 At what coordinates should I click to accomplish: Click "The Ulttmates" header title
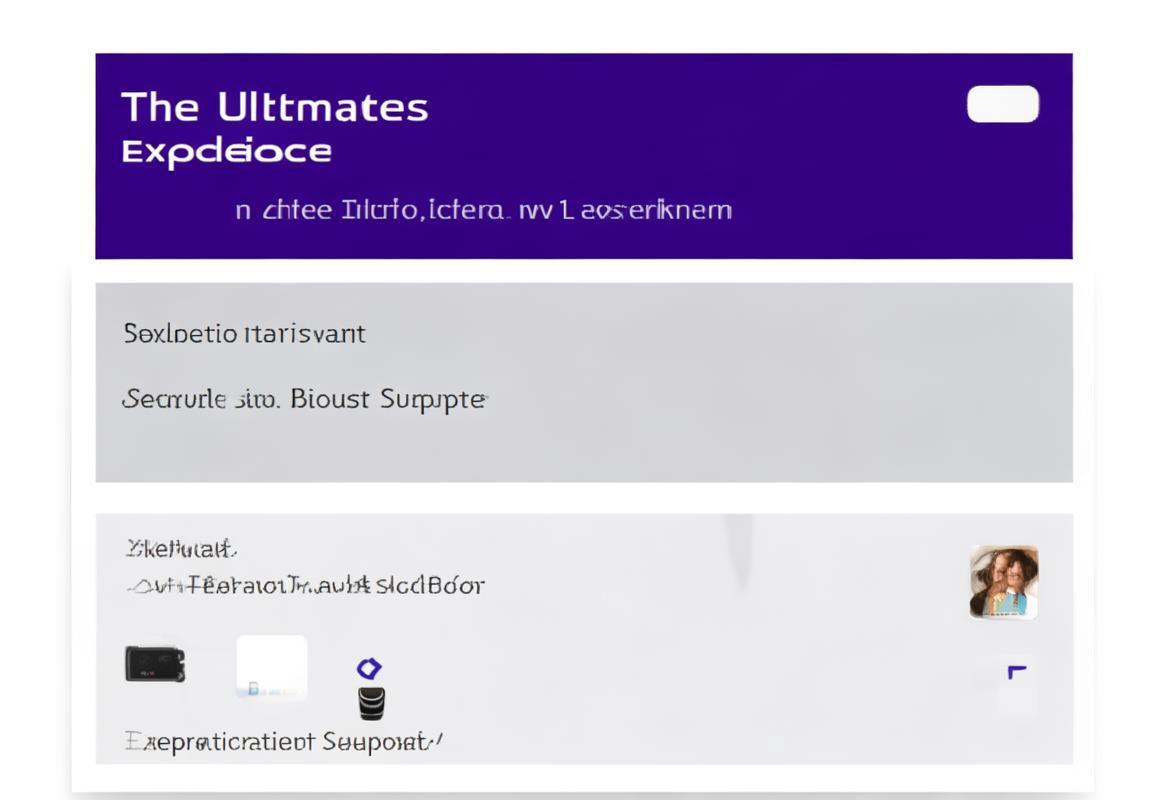(275, 107)
